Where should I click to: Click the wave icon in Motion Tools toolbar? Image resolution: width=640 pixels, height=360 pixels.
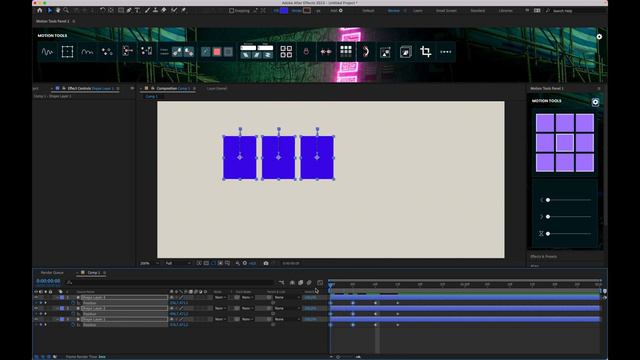47,52
